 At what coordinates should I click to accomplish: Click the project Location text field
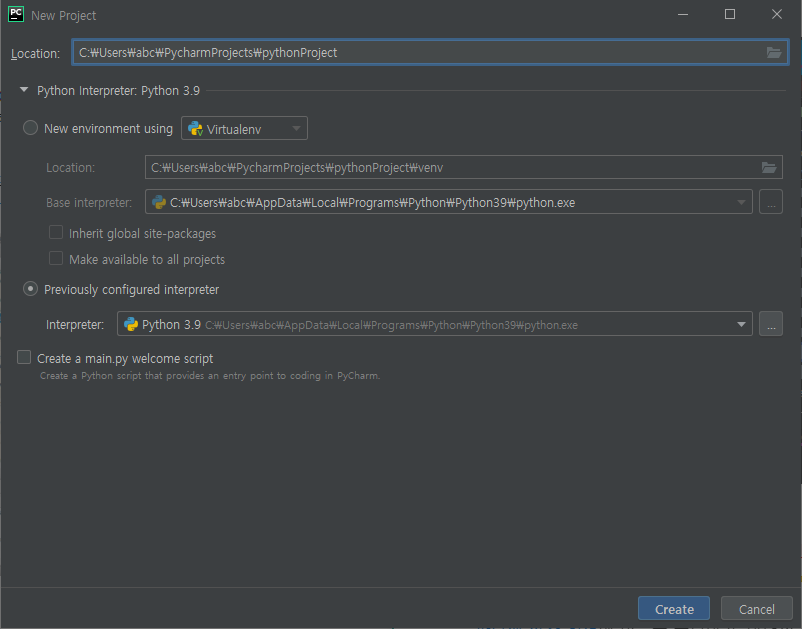(430, 53)
